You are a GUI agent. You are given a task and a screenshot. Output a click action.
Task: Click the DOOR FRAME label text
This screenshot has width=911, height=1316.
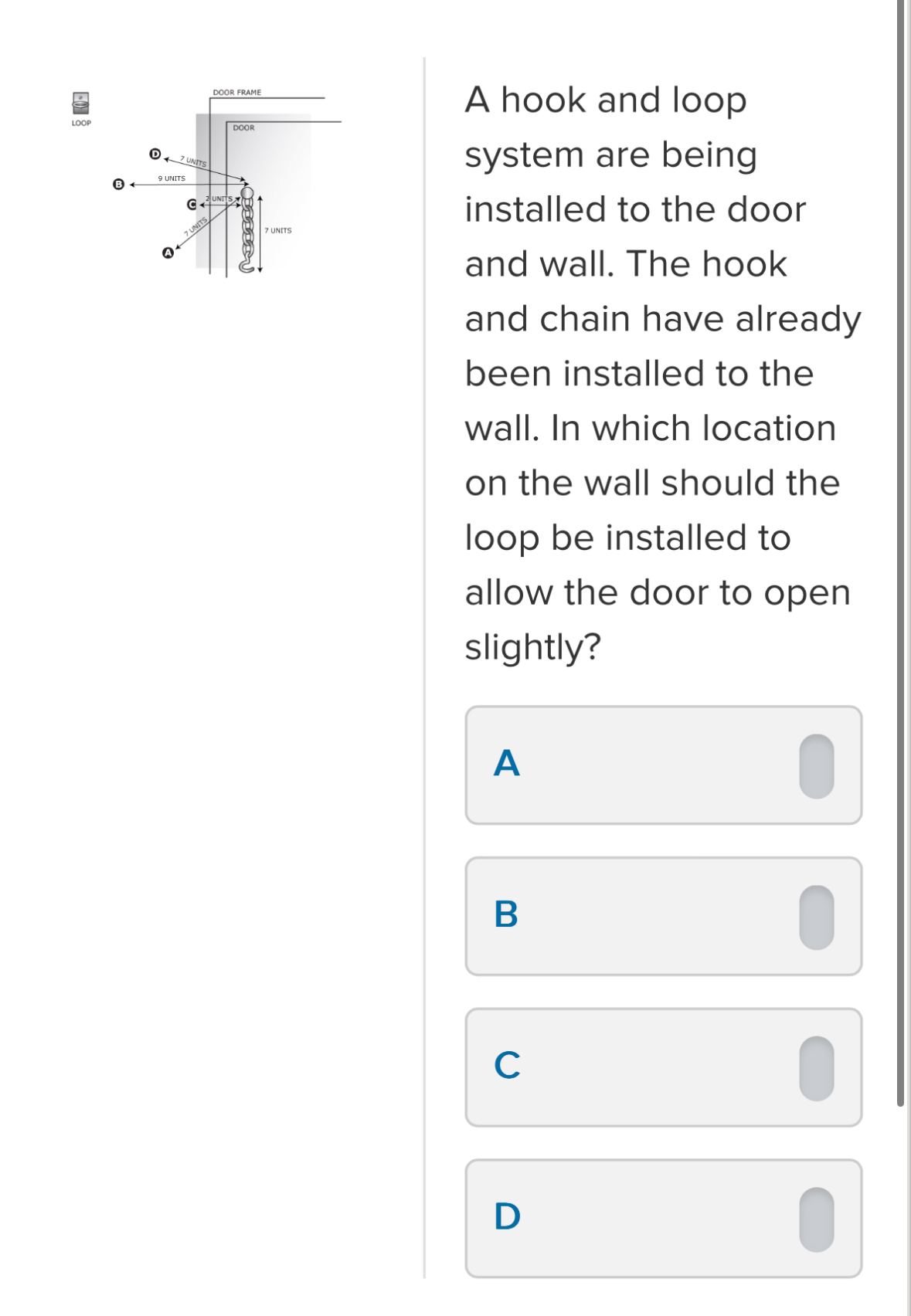pos(236,92)
